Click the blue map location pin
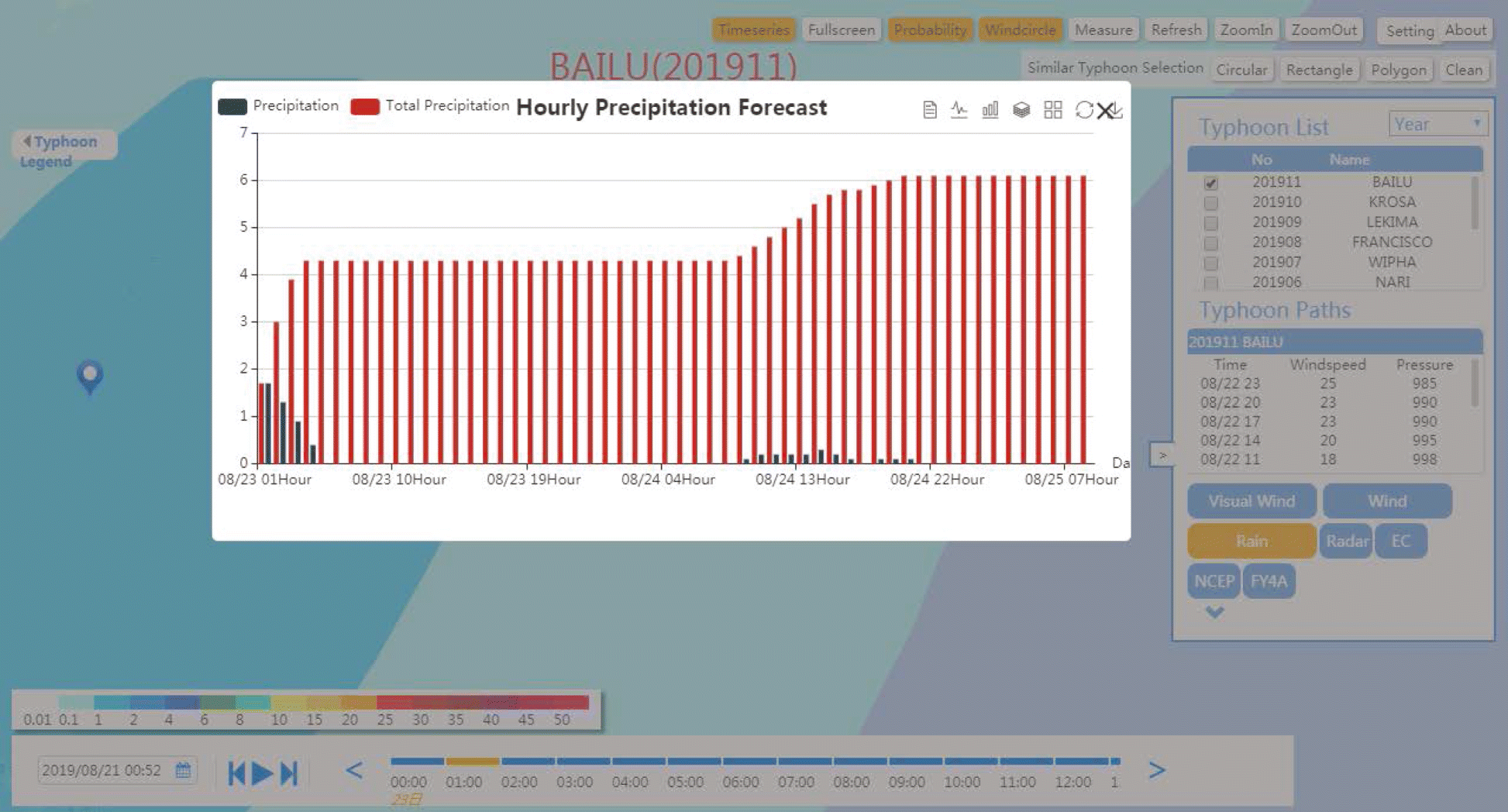The image size is (1508, 812). pos(90,377)
